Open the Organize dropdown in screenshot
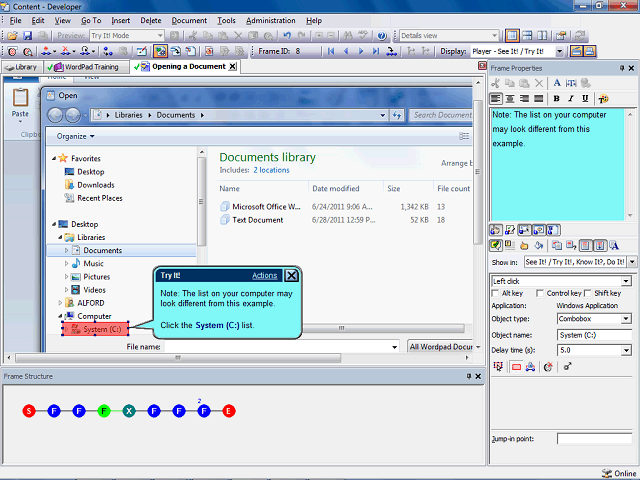This screenshot has width=640, height=480. point(76,136)
